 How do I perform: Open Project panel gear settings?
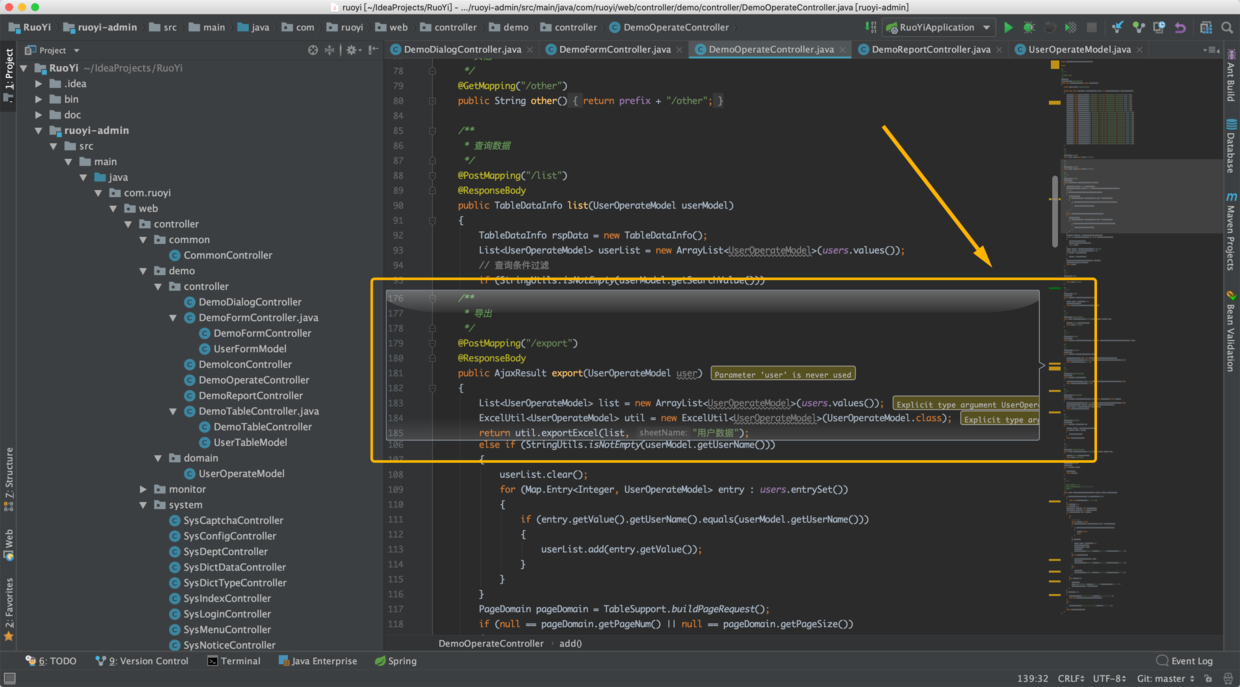point(351,50)
